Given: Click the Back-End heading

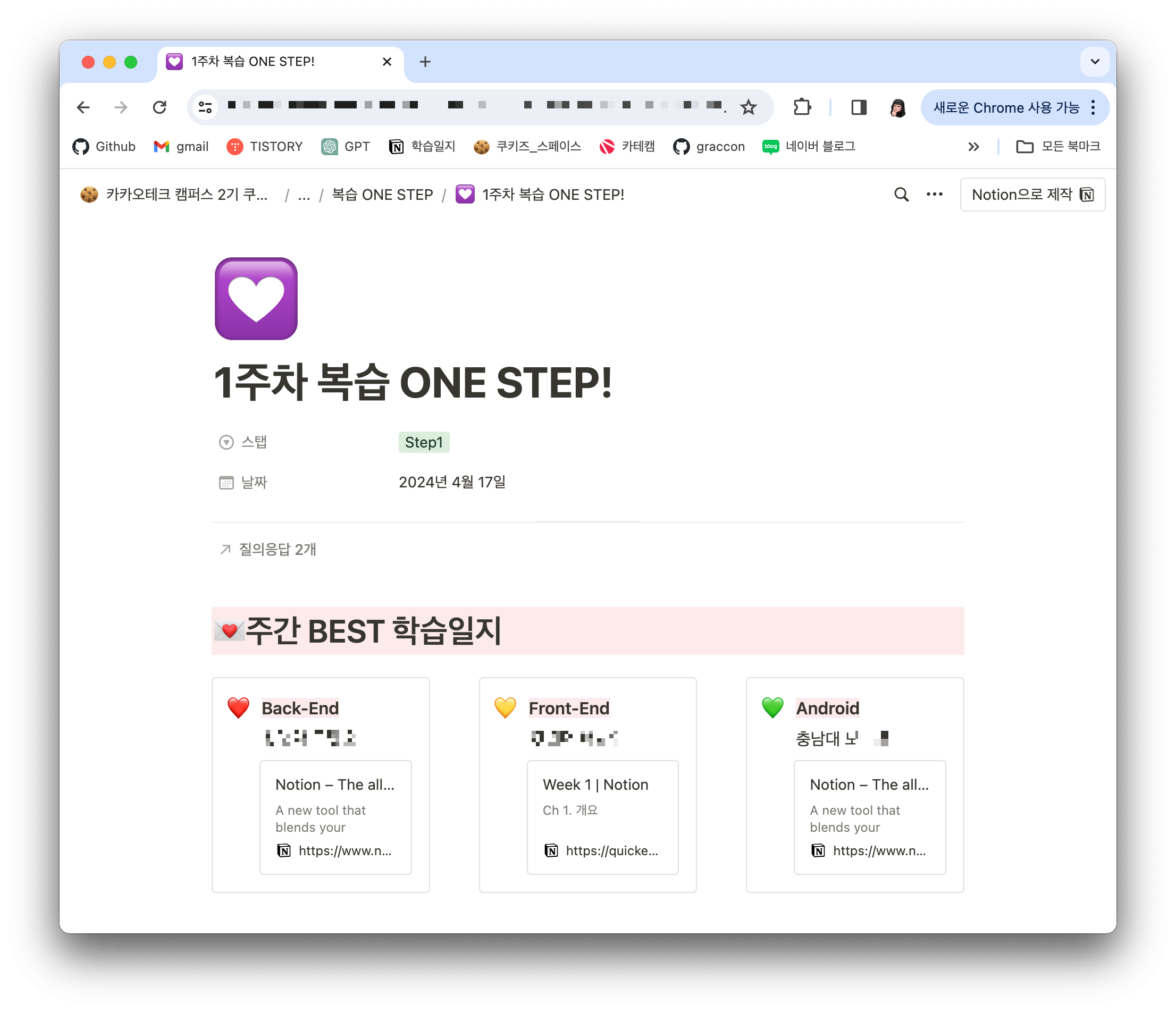Looking at the screenshot, I should point(300,709).
